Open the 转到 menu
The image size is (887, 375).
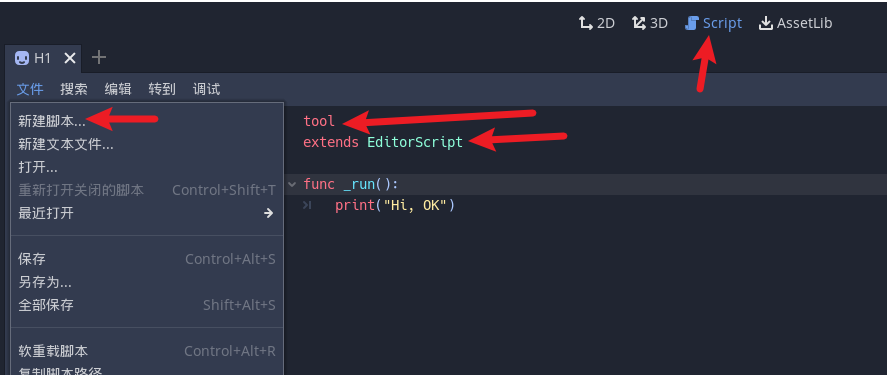(x=162, y=89)
